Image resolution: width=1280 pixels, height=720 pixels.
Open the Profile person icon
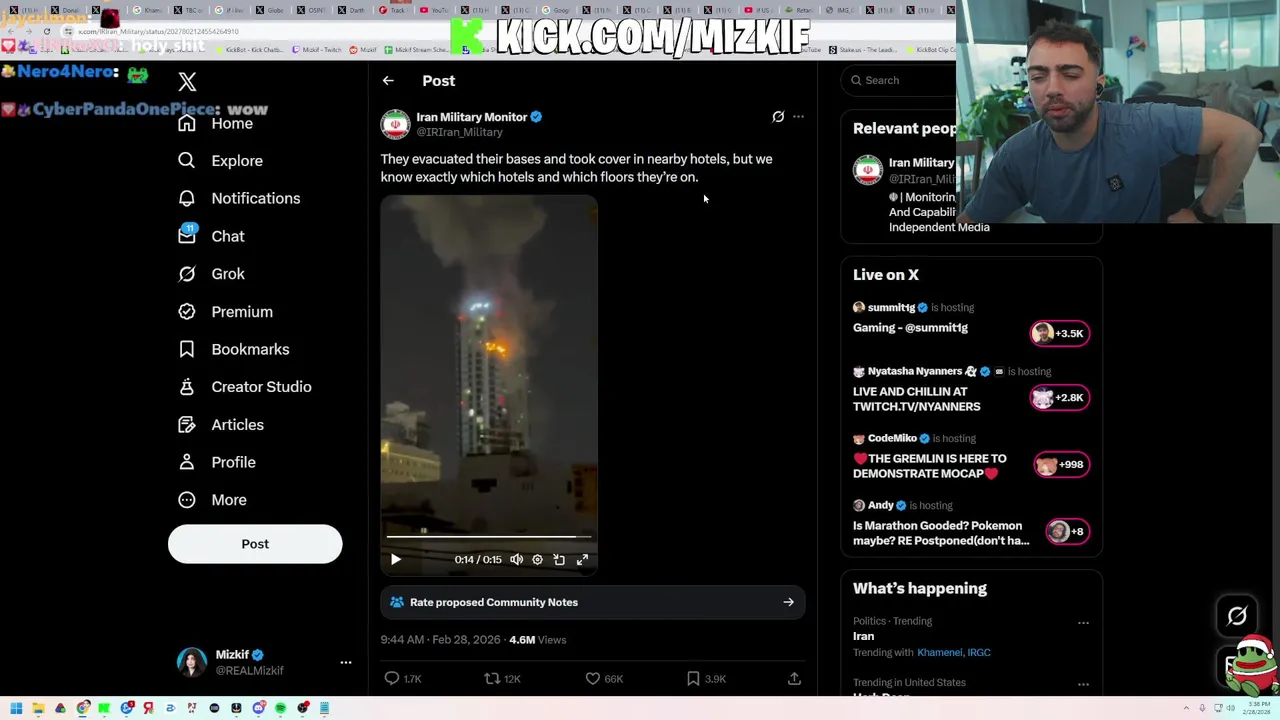click(x=187, y=462)
